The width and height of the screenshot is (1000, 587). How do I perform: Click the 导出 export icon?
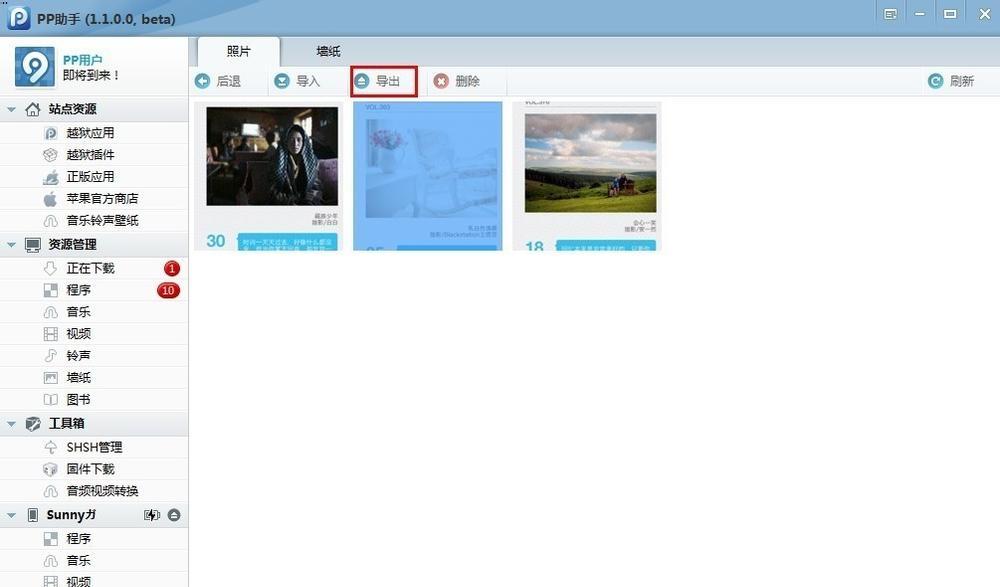[x=362, y=81]
